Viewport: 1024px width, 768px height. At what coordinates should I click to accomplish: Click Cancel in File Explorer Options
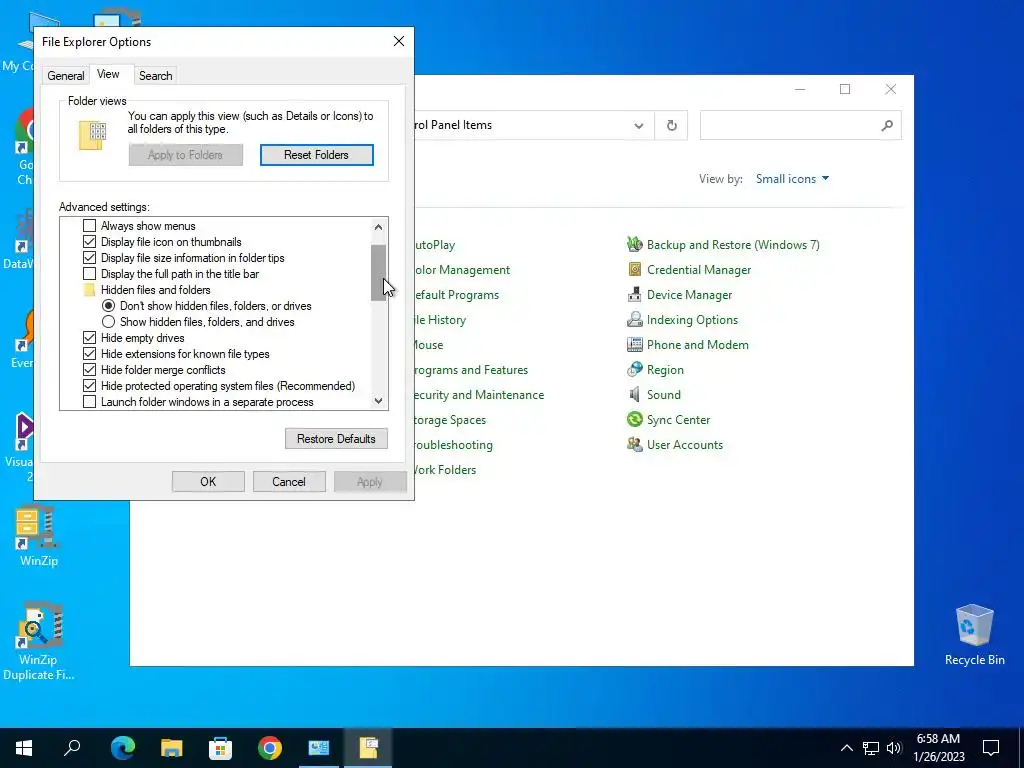pyautogui.click(x=289, y=482)
